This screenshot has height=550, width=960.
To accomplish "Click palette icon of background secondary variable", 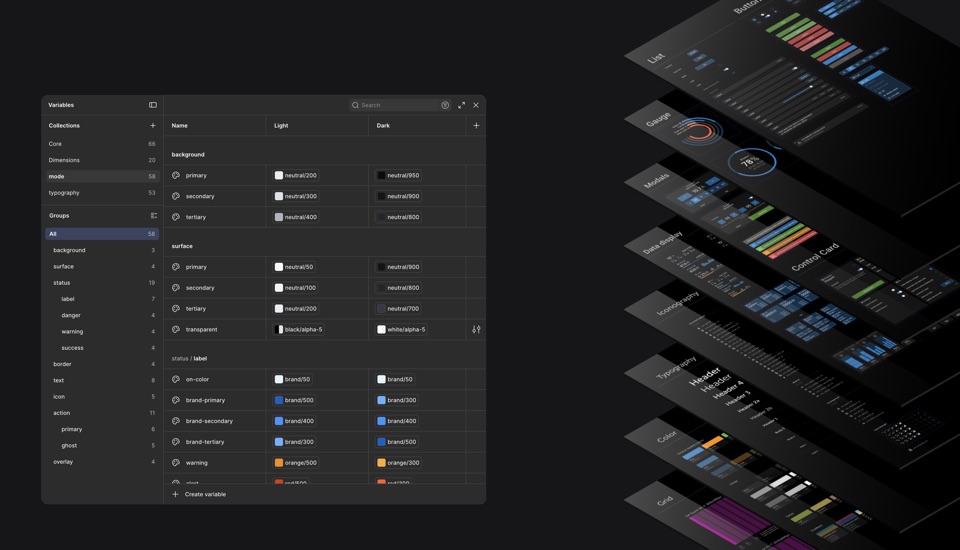I will (176, 196).
